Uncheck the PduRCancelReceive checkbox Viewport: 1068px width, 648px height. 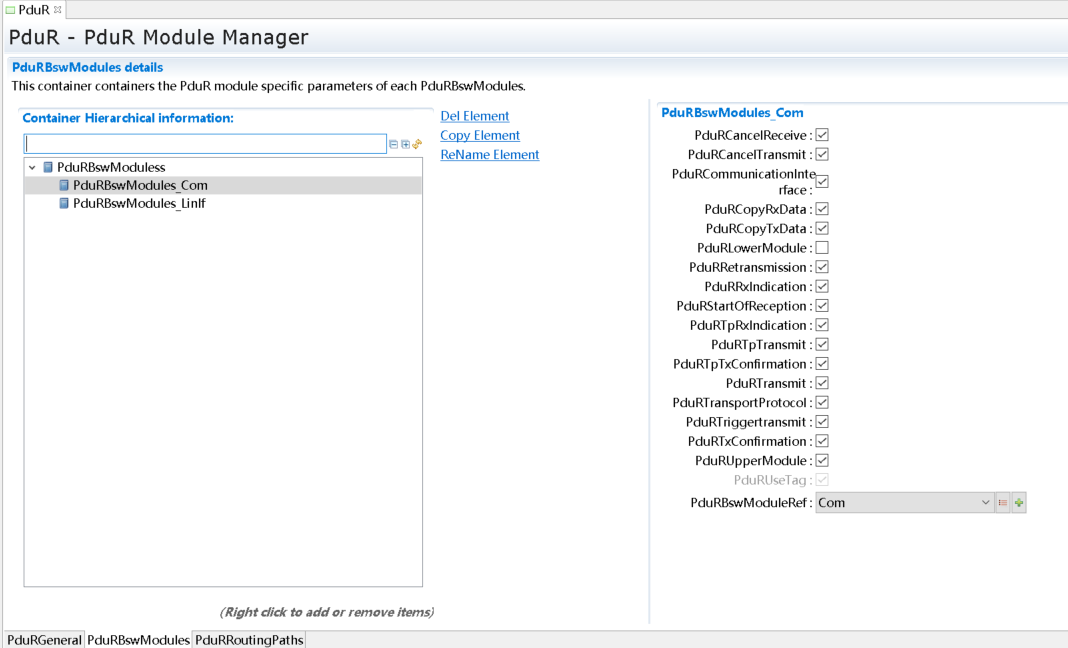pos(822,135)
